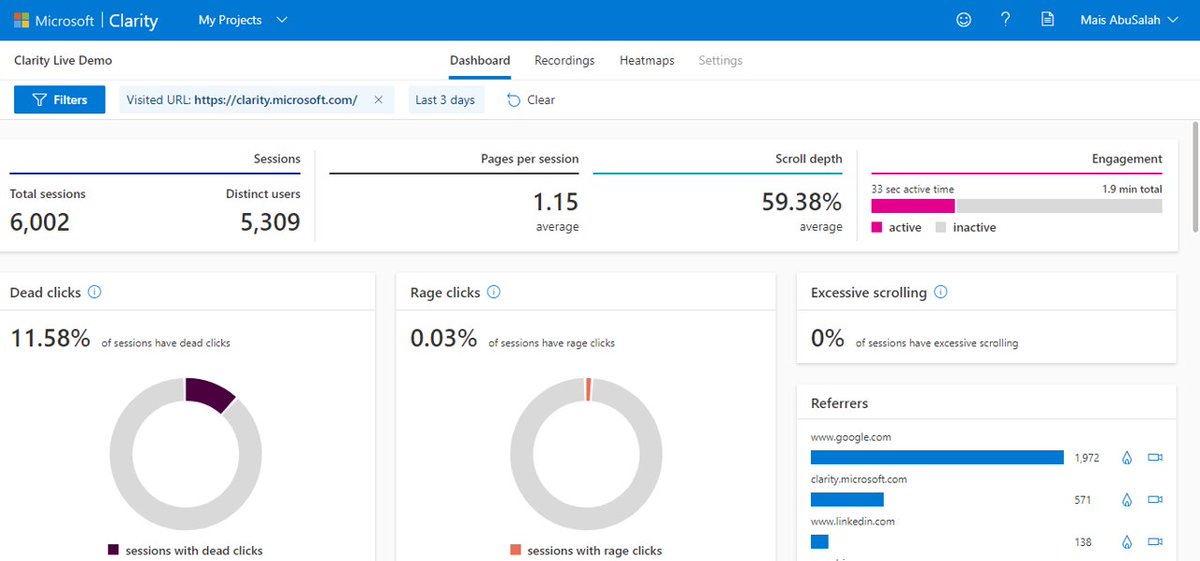Viewport: 1200px width, 561px height.
Task: Click the www.linkedin.com referrer bar
Action: point(820,542)
